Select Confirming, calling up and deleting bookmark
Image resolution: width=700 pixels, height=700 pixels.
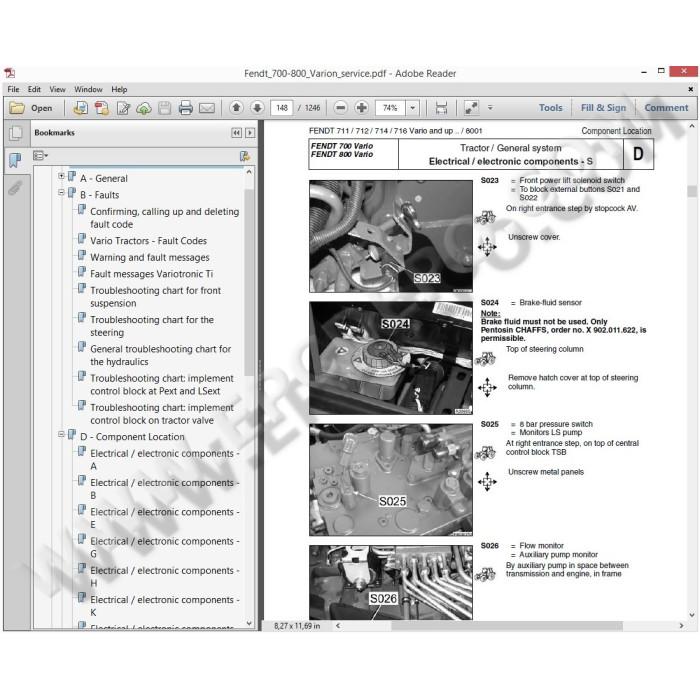point(164,217)
